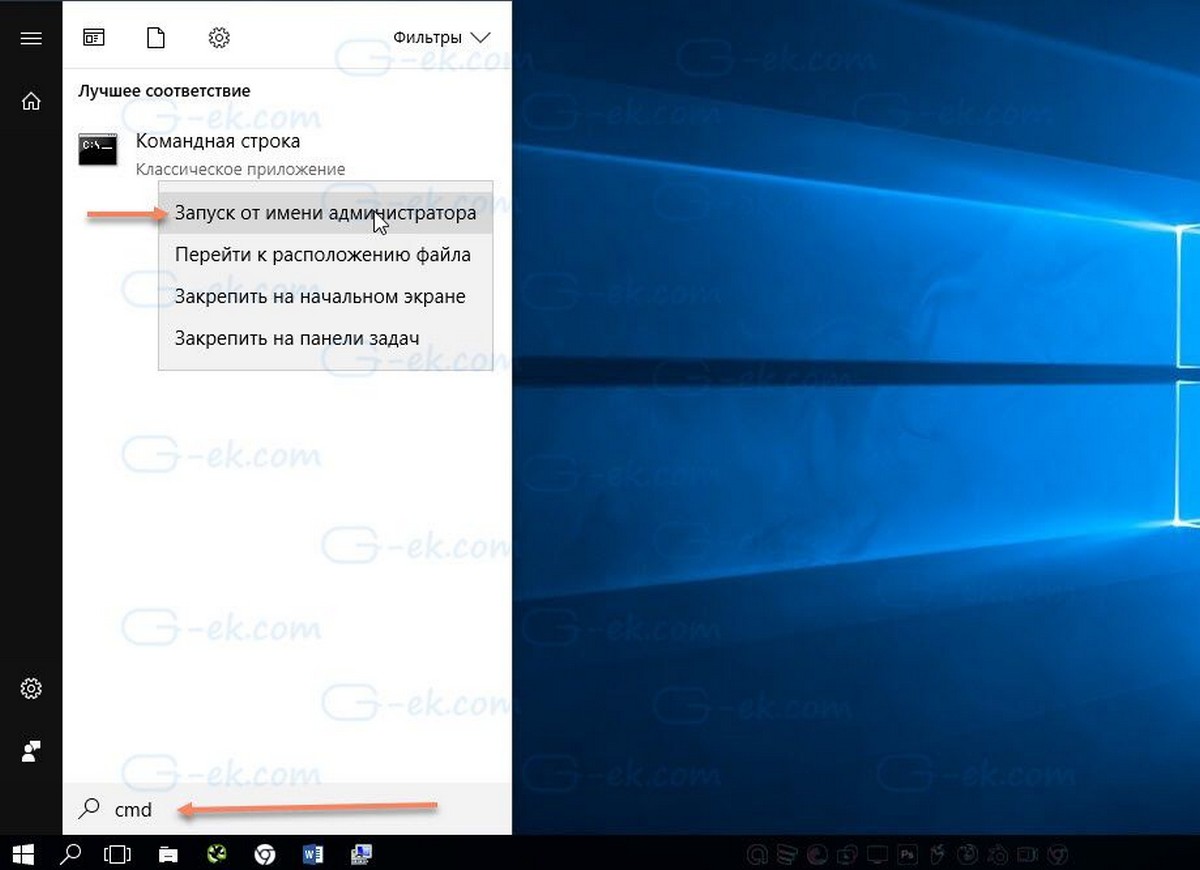Launch Google Chrome from the taskbar
Screen dimensions: 1200x870
pos(265,854)
